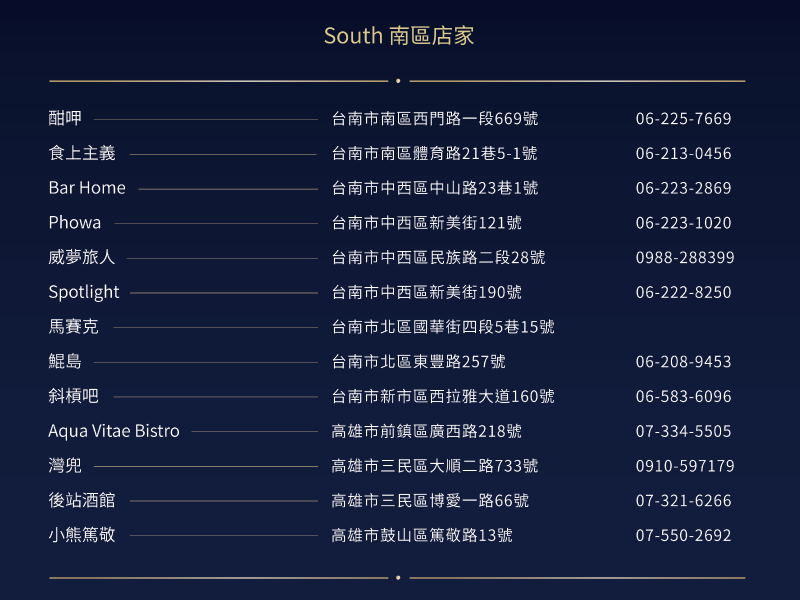Click the 馬賽克 store name
This screenshot has height=600, width=800.
click(x=73, y=327)
